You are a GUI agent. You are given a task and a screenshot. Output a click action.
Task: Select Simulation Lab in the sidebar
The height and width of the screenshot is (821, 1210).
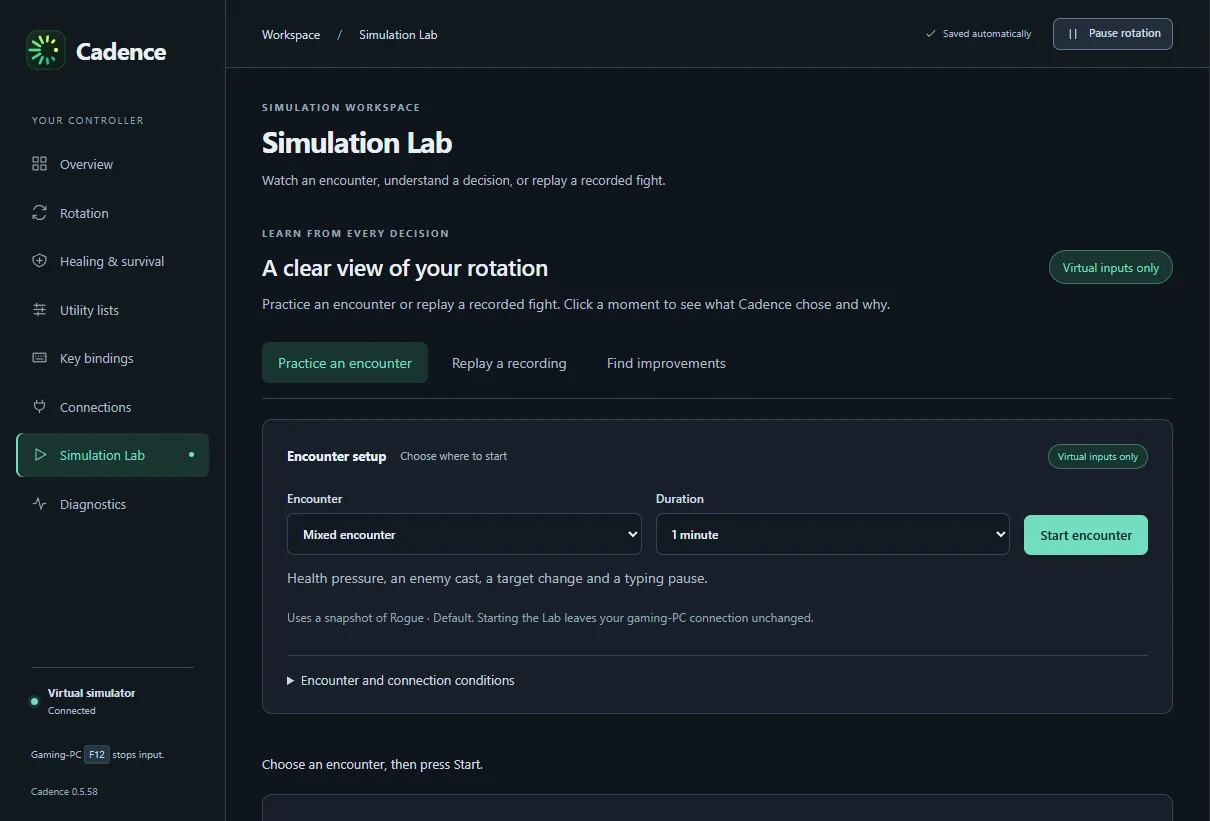click(112, 455)
